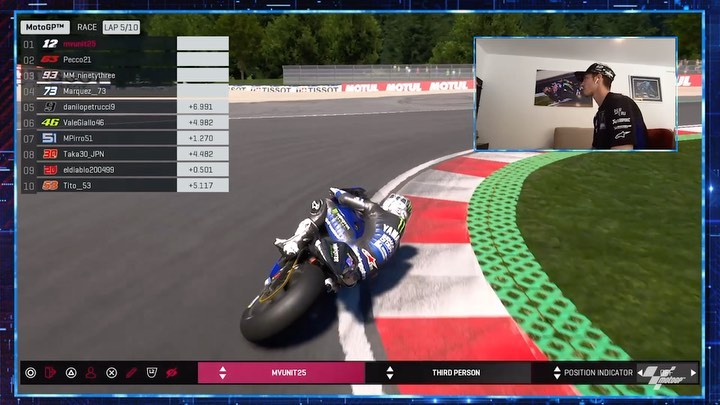Click the player webcam feed overlay

tap(575, 94)
